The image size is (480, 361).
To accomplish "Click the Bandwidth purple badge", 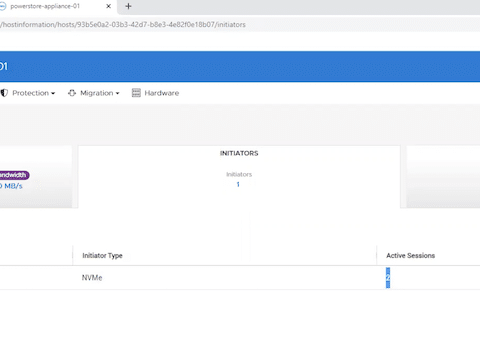I will (14, 175).
